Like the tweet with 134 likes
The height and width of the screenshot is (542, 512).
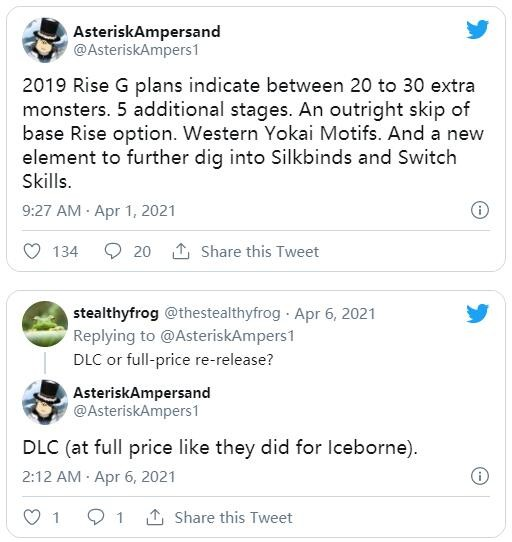pyautogui.click(x=32, y=251)
